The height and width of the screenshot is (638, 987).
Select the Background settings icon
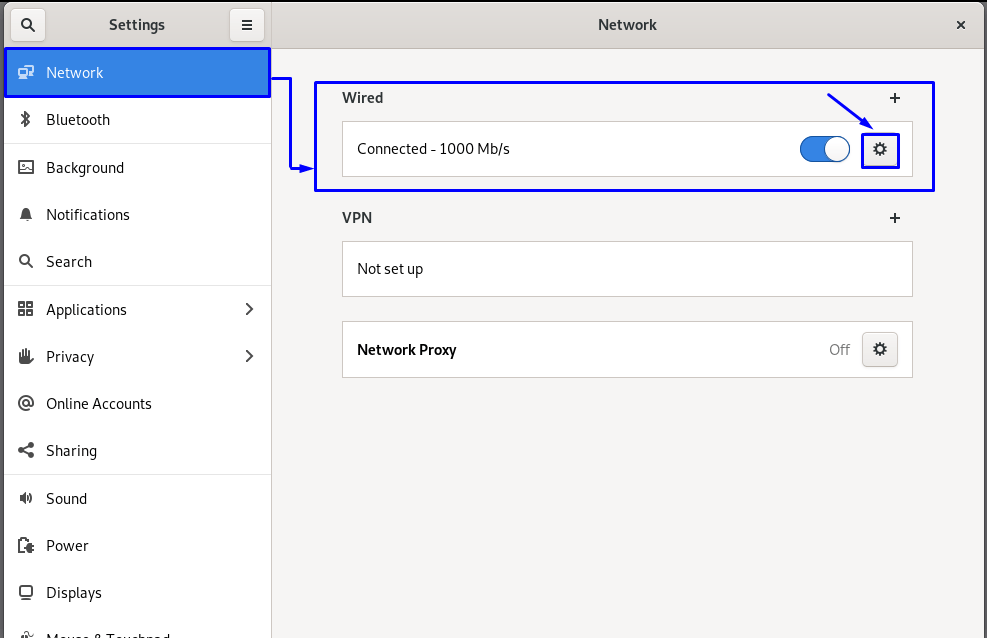(25, 167)
